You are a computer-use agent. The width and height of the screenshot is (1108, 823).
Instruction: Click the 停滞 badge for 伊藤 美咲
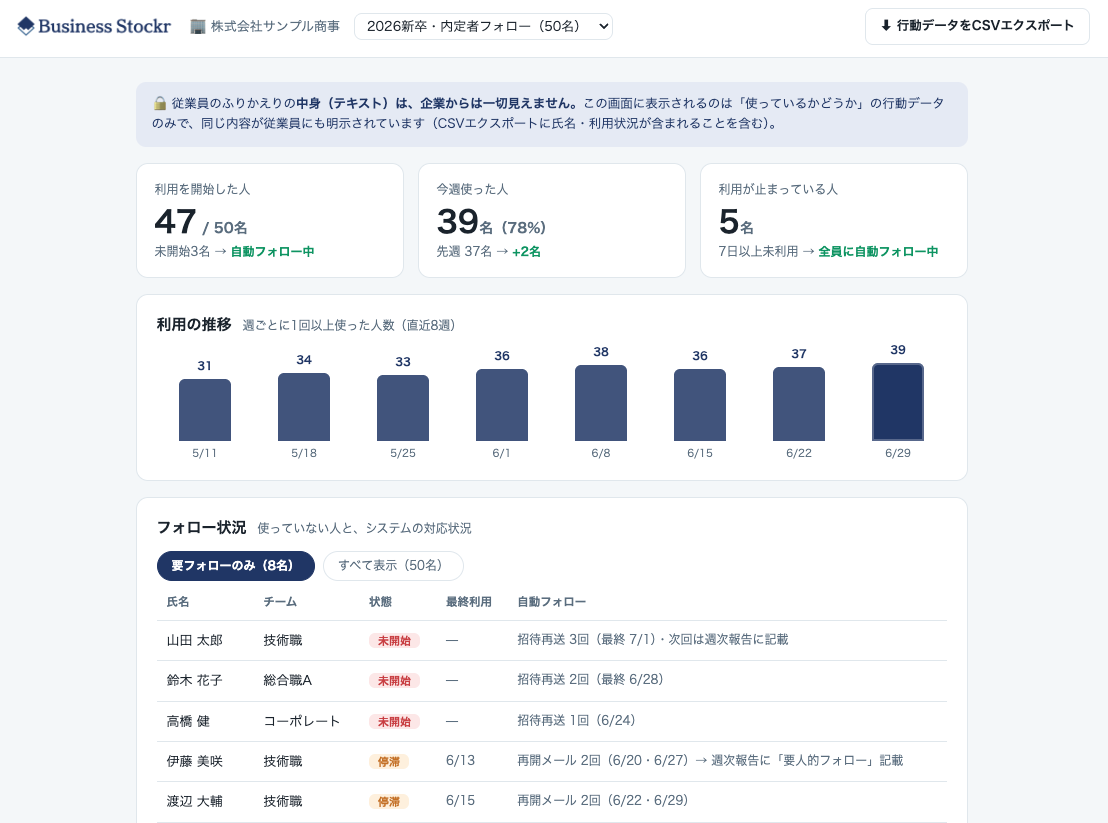389,762
